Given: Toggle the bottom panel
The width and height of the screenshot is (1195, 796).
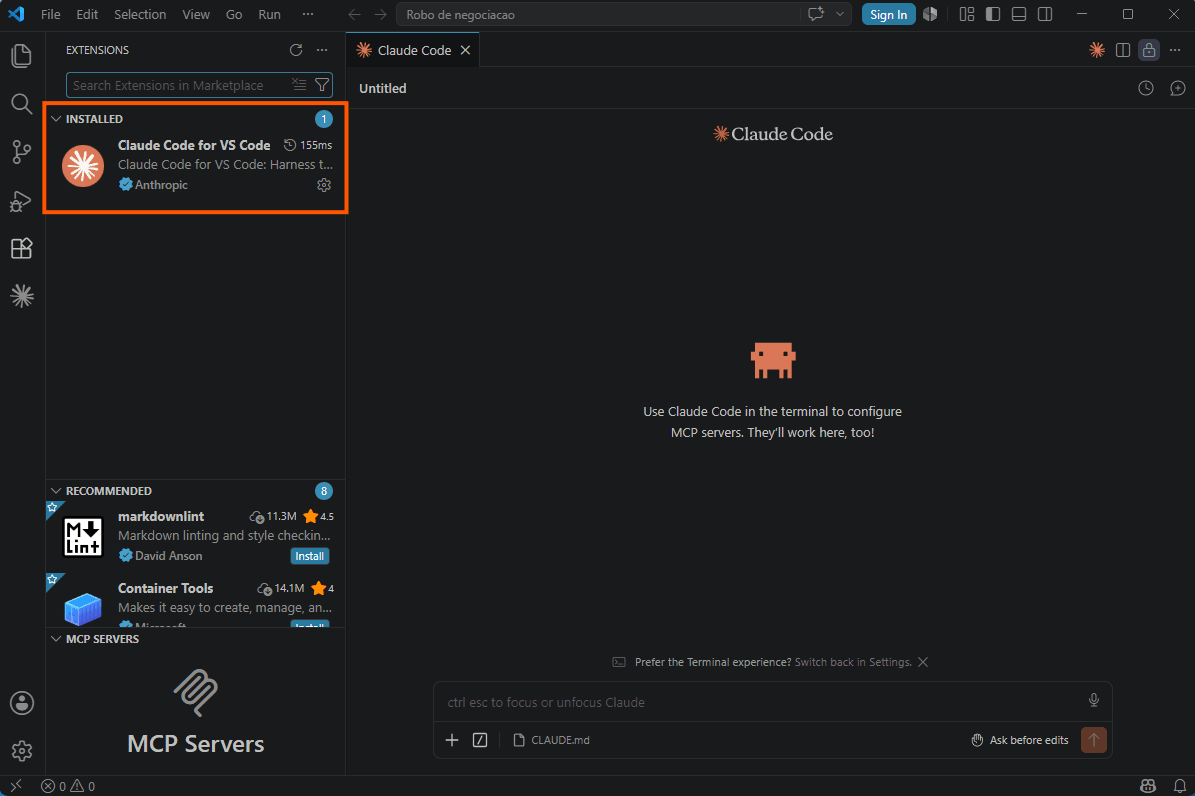Looking at the screenshot, I should tap(1019, 14).
